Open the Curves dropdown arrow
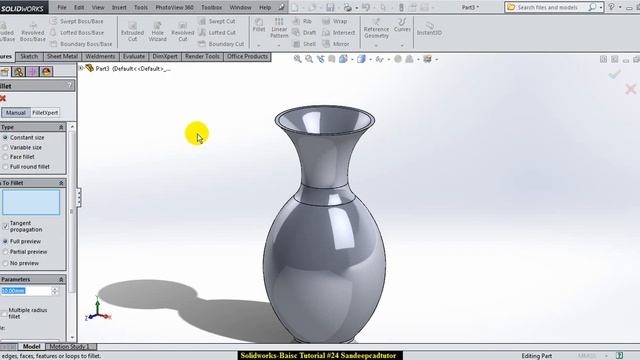This screenshot has height=360, width=640. [x=402, y=45]
